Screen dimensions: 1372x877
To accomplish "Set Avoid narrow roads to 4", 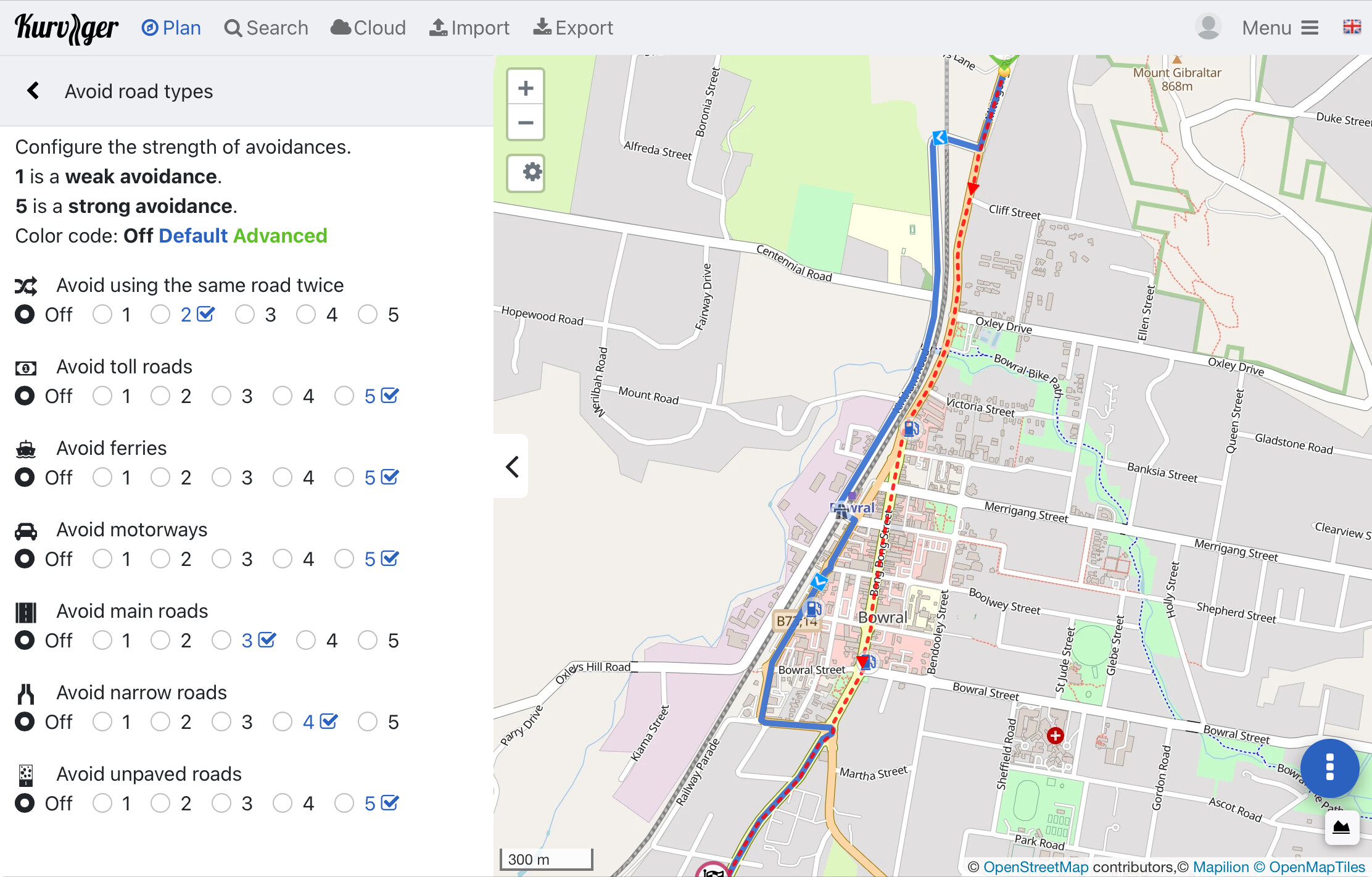I will pyautogui.click(x=283, y=722).
